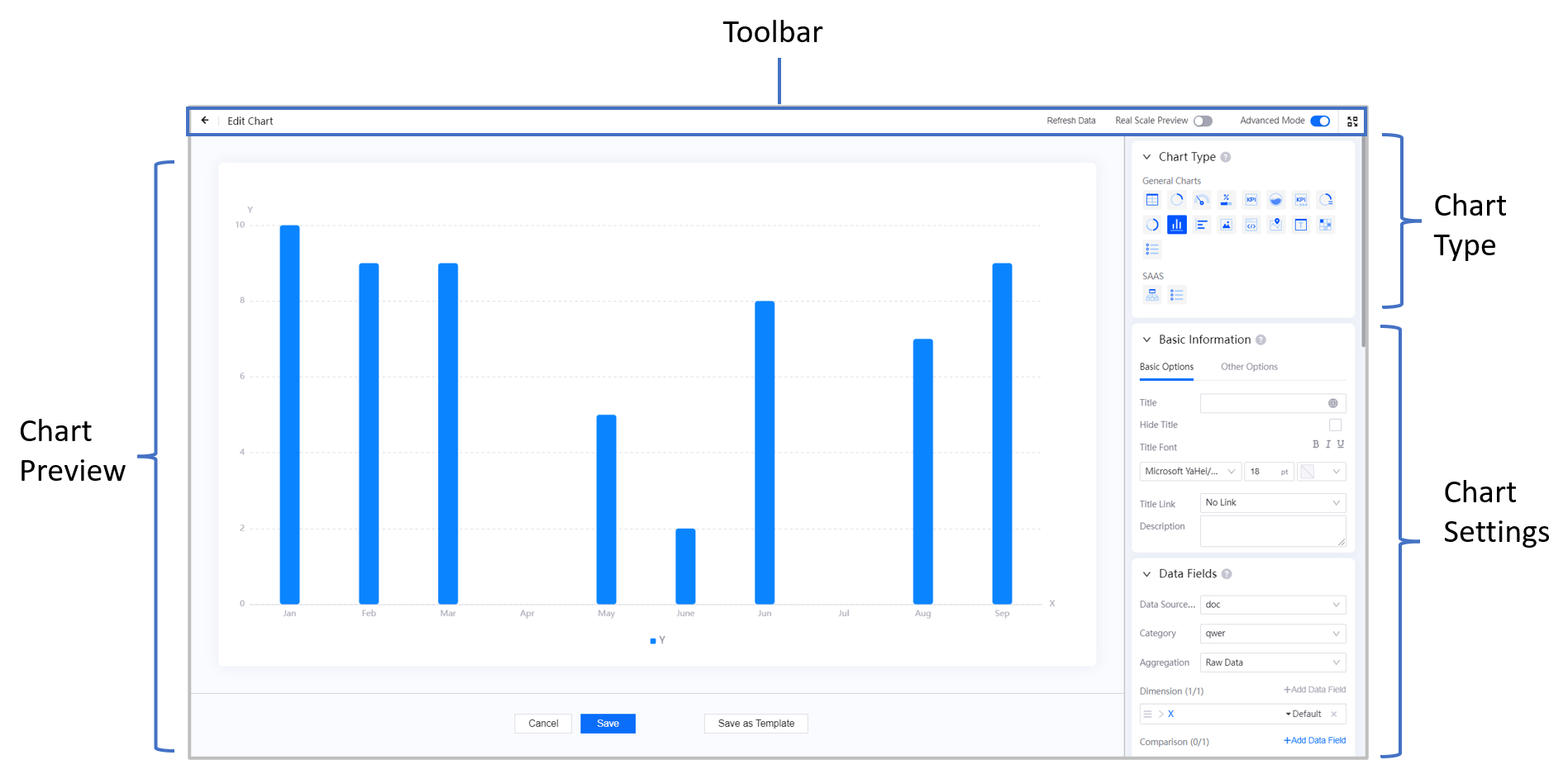This screenshot has height=779, width=1568.
Task: Click the Save as Template button
Action: click(x=755, y=724)
